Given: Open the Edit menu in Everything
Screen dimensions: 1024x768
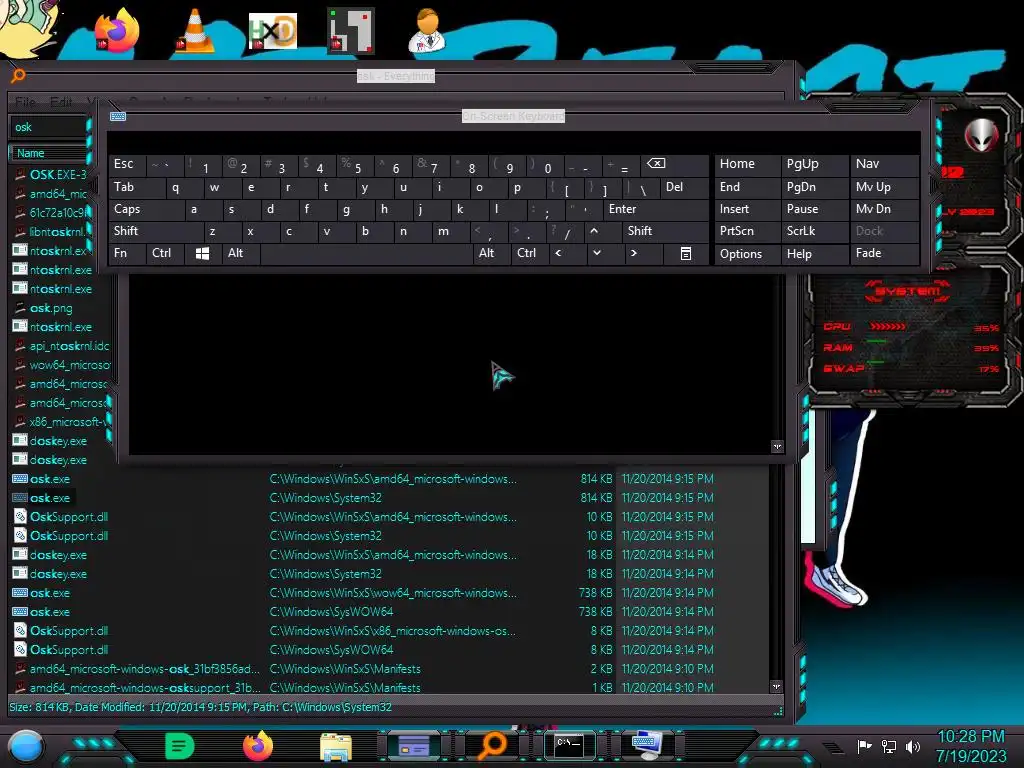Looking at the screenshot, I should coord(61,102).
